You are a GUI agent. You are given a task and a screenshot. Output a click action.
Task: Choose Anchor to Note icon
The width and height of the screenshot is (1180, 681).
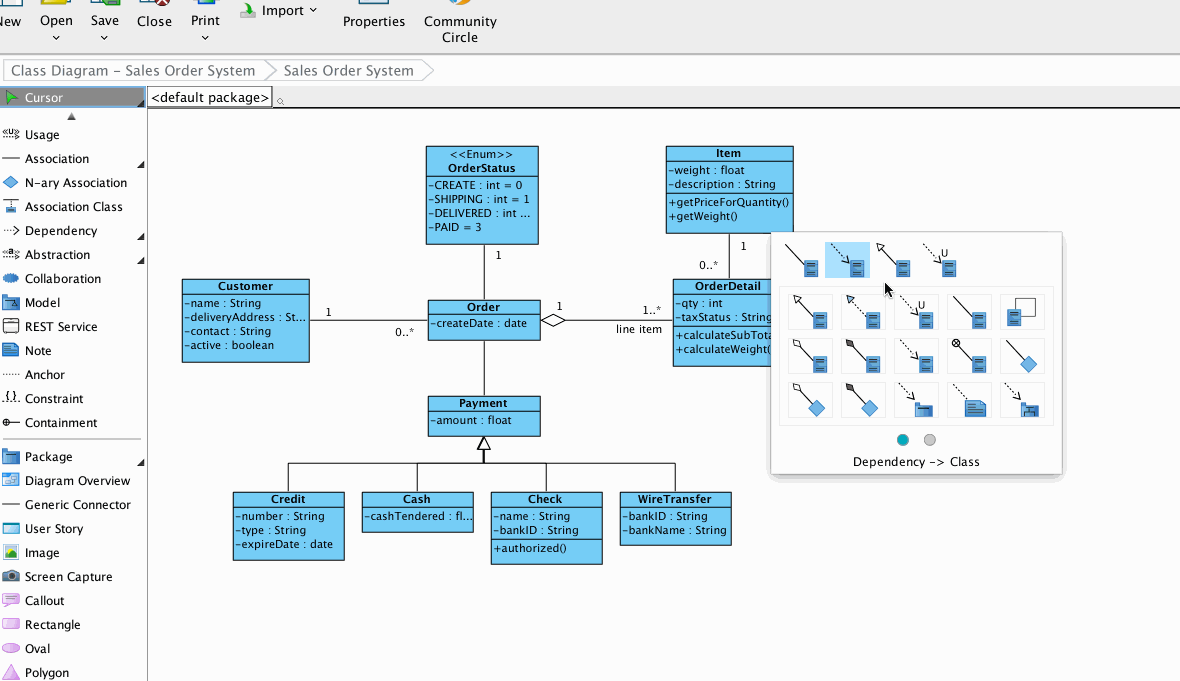pyautogui.click(x=969, y=400)
